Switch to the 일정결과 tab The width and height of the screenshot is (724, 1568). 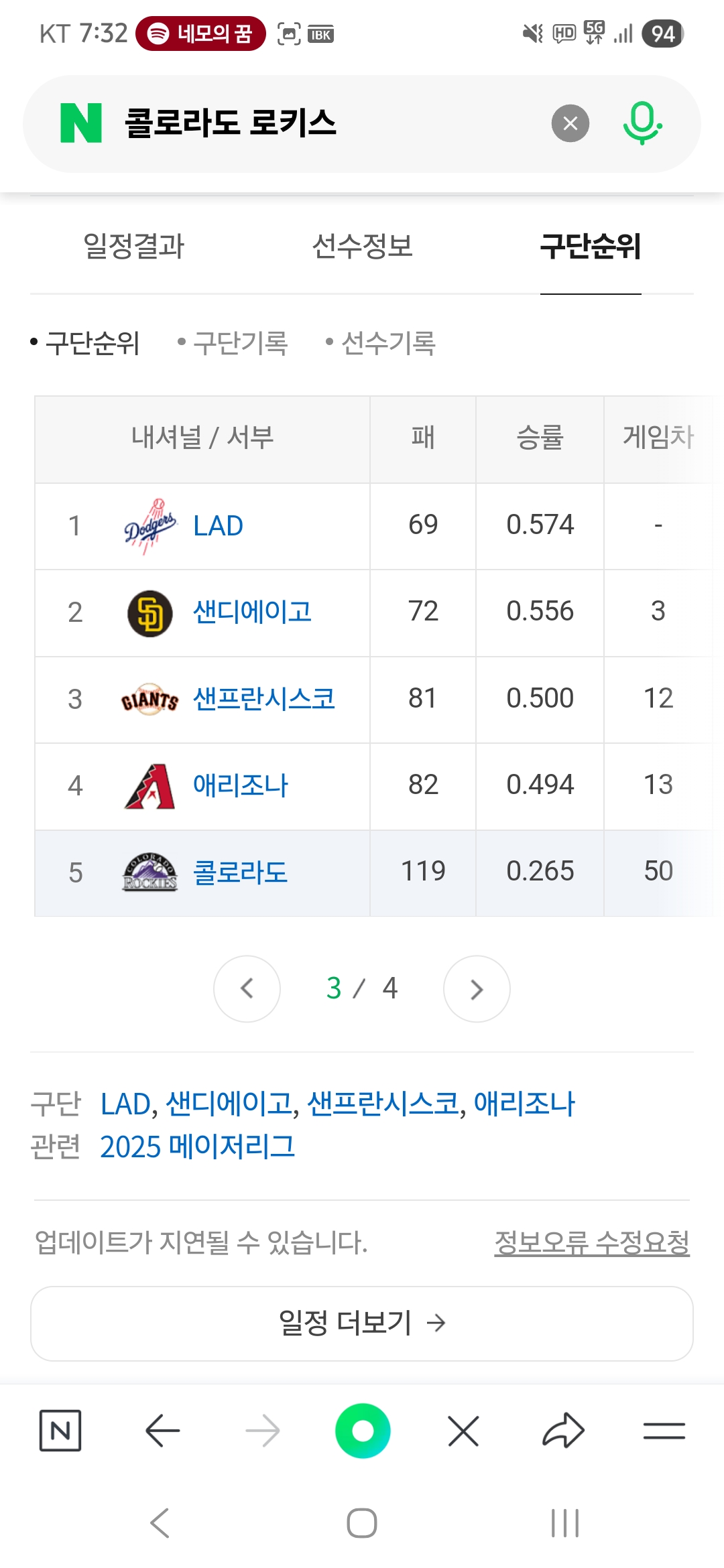[133, 246]
